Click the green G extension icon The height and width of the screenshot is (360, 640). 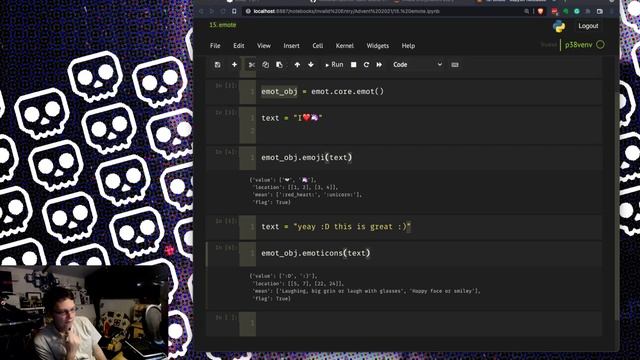click(x=577, y=11)
